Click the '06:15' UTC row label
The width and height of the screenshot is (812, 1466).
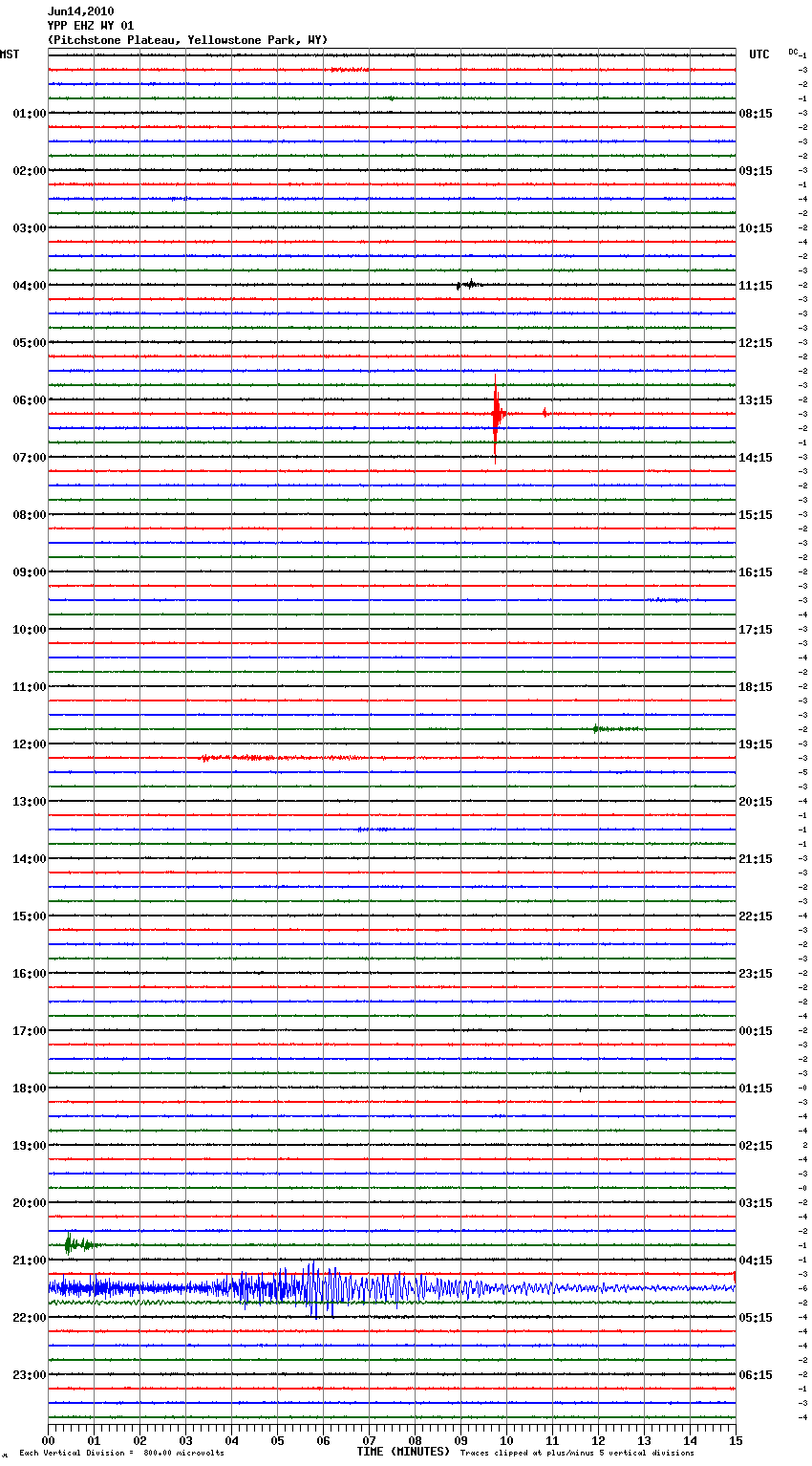[x=756, y=1375]
